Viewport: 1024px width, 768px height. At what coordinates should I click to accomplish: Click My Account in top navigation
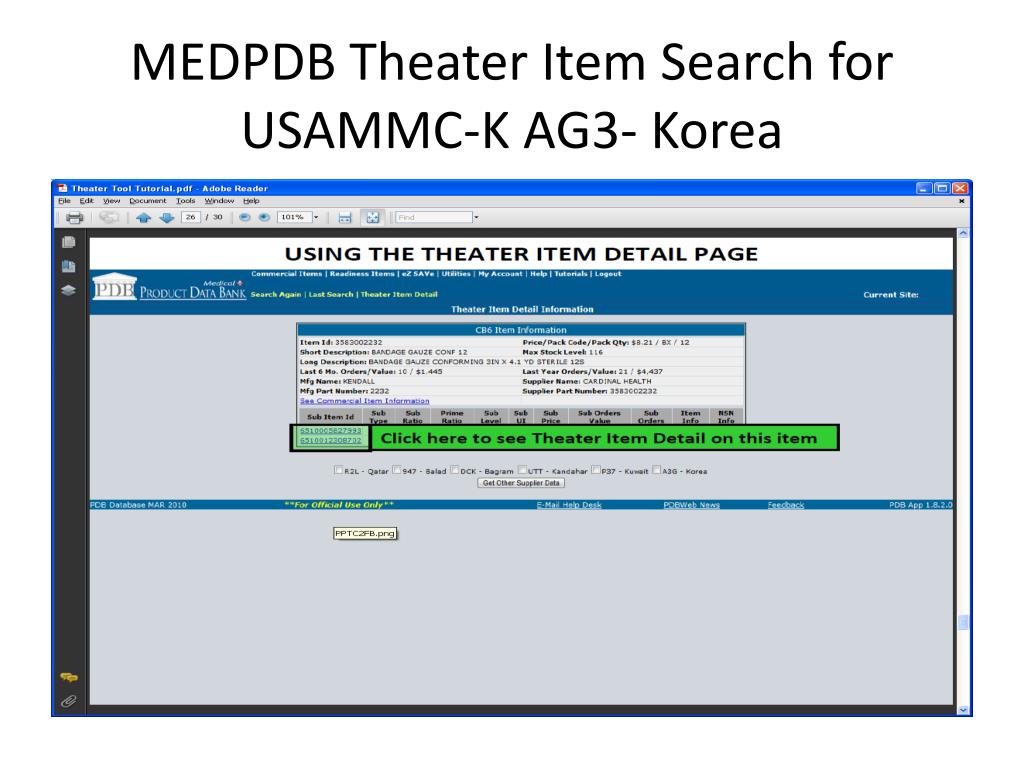tap(500, 274)
